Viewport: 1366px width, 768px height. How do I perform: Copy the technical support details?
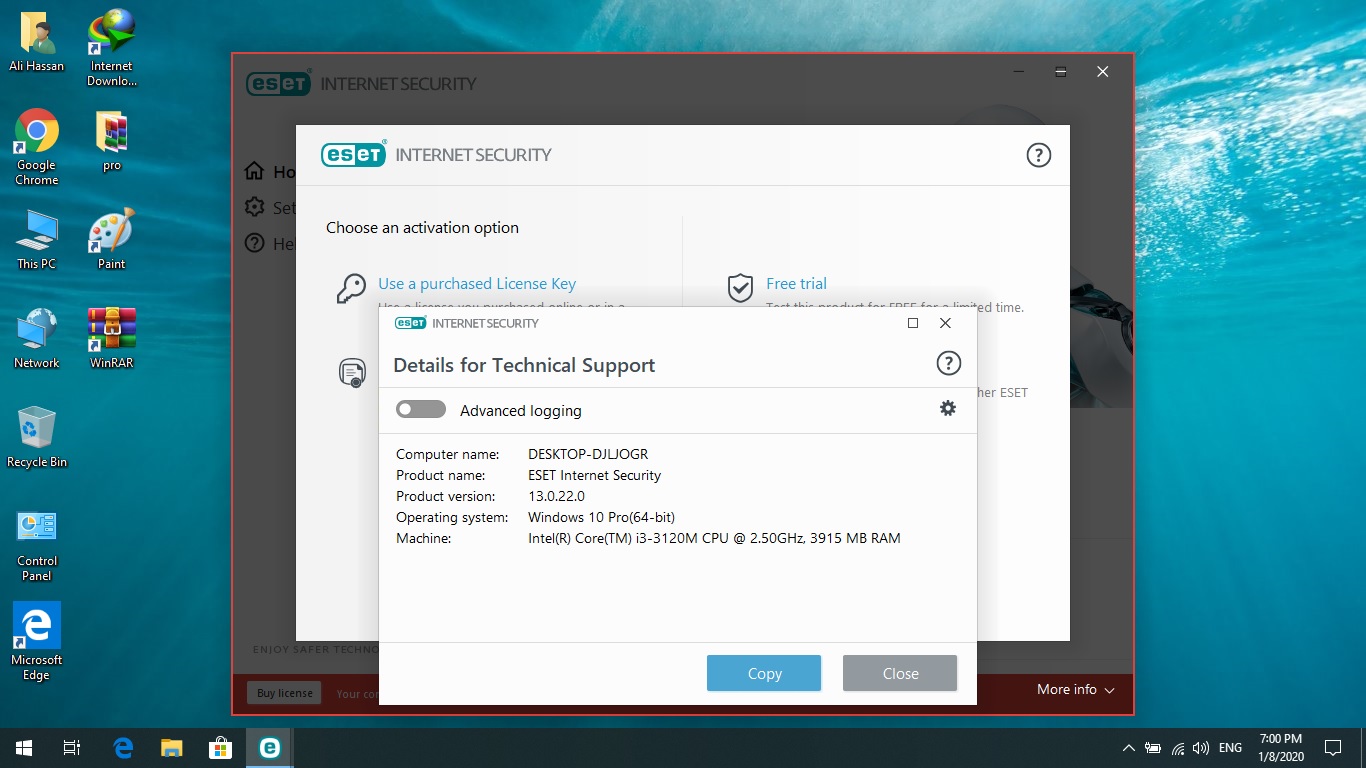click(764, 673)
